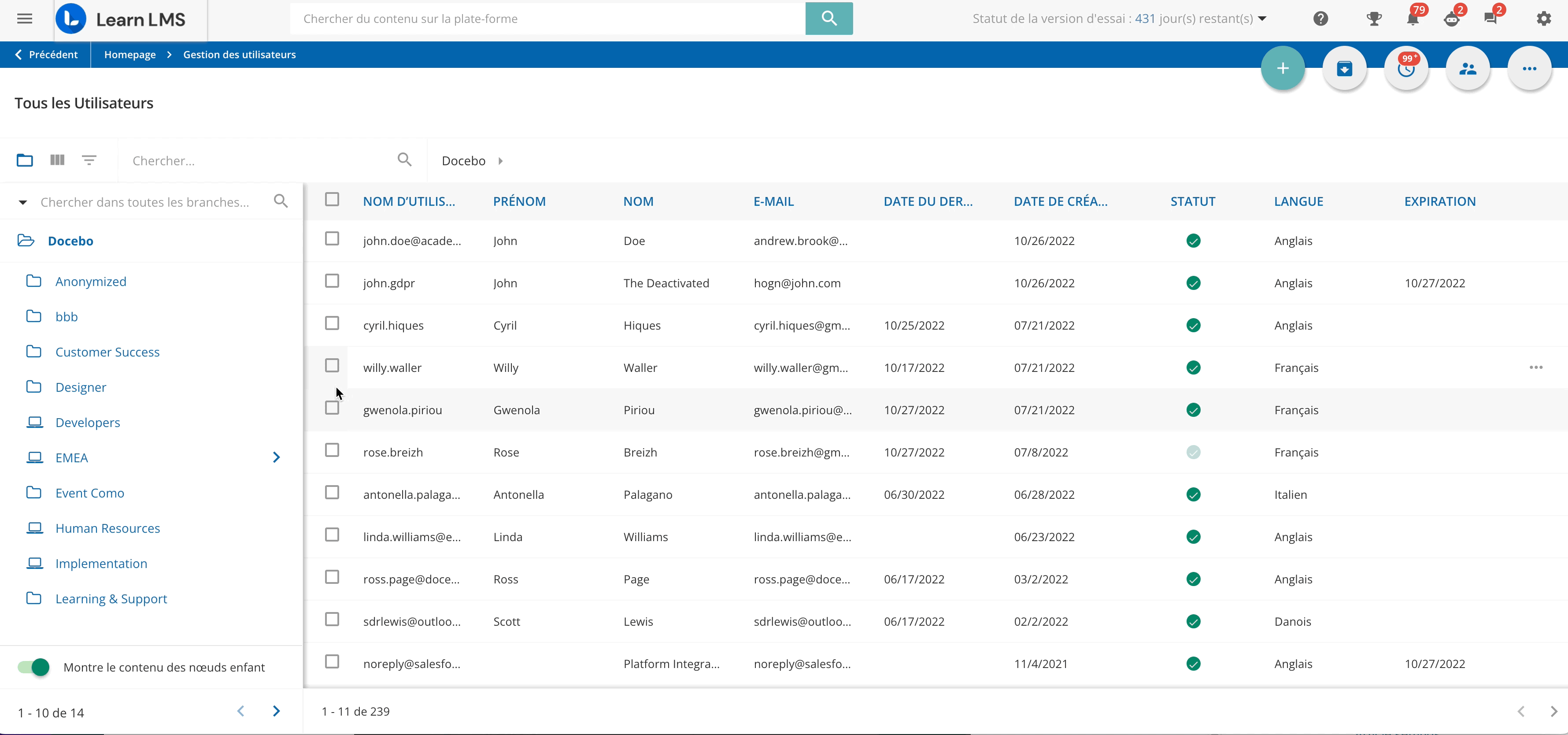This screenshot has width=1568, height=735.
Task: Toggle Montre le contenu des nœuds enfant
Action: click(33, 667)
